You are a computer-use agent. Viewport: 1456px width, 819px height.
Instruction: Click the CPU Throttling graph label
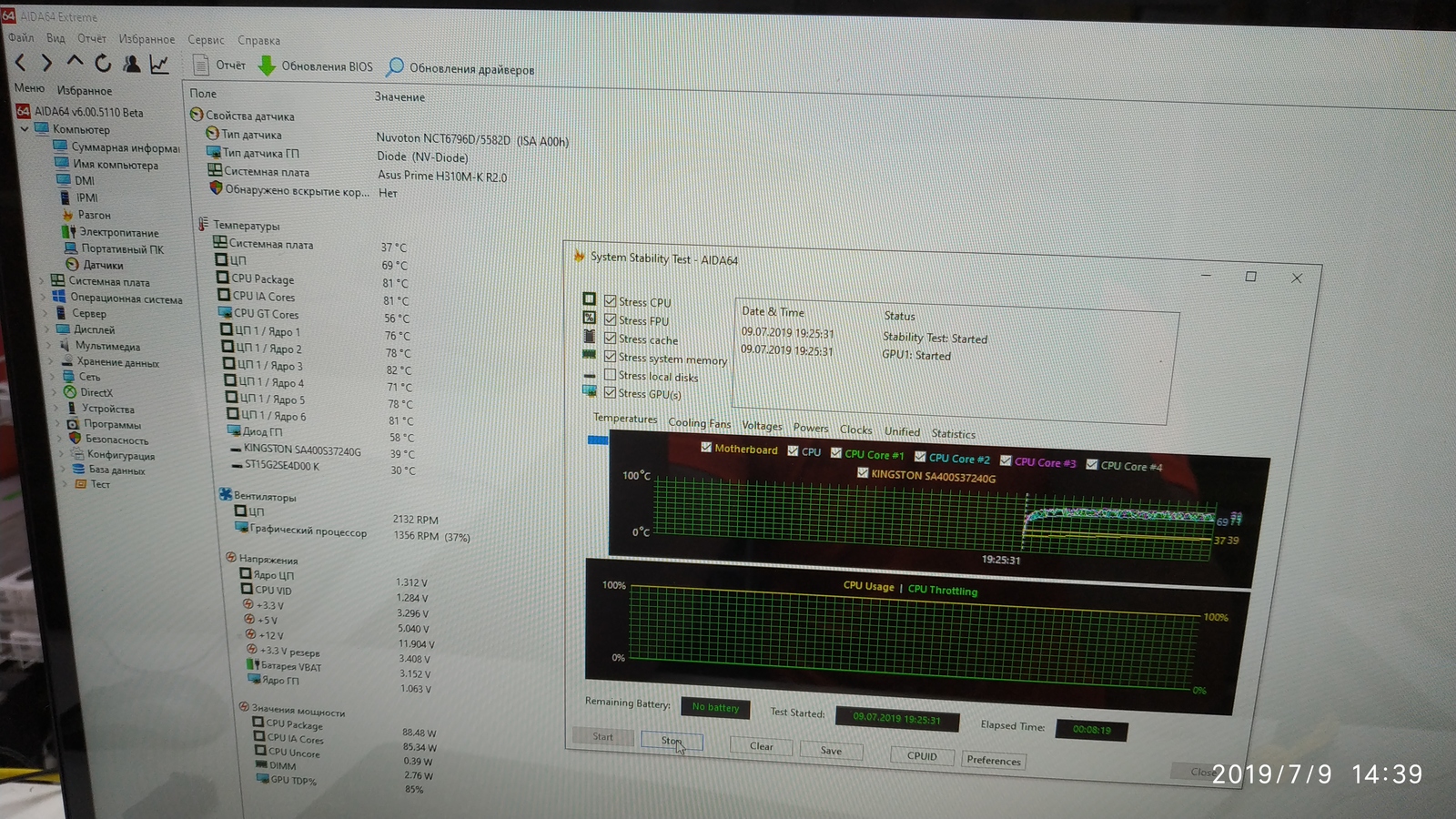coord(943,590)
